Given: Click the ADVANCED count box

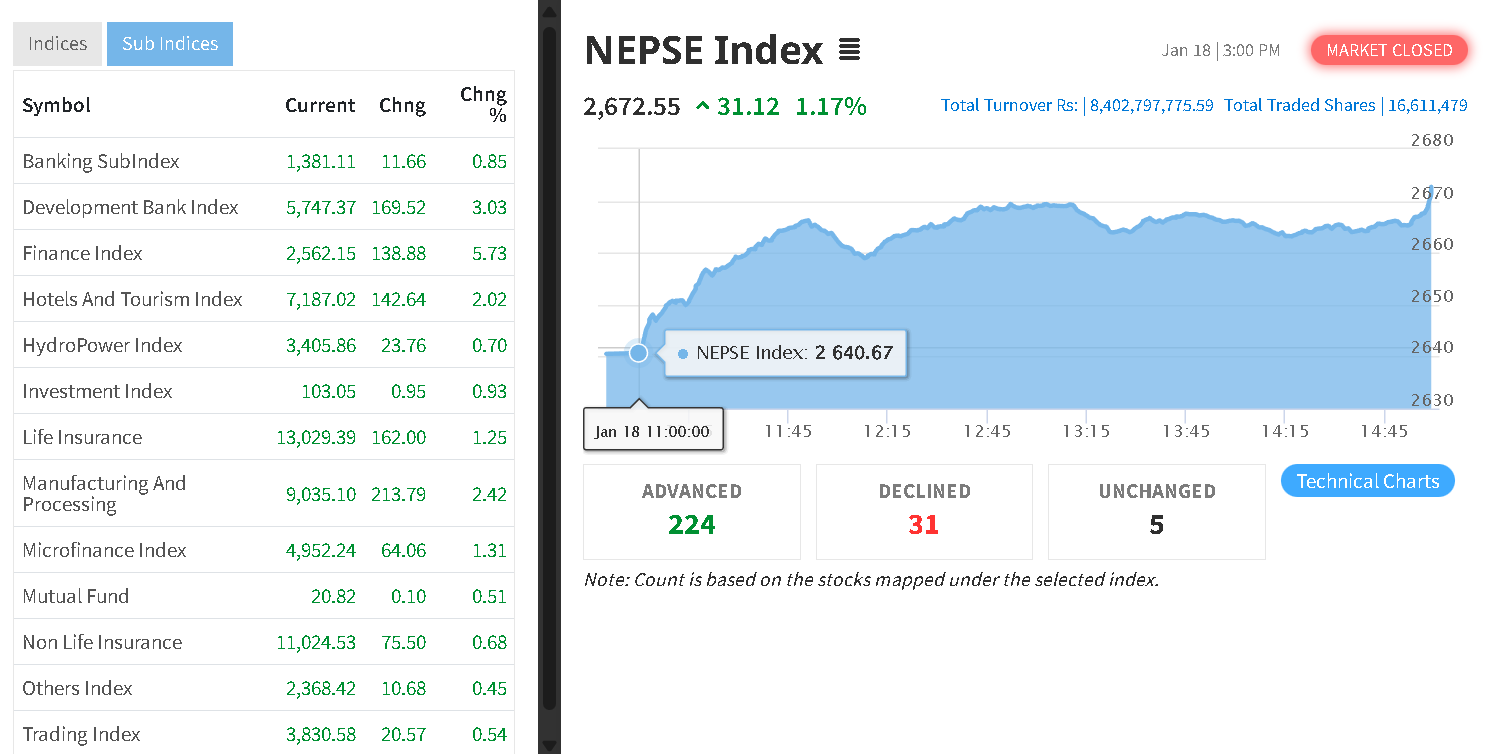Looking at the screenshot, I should tap(691, 511).
